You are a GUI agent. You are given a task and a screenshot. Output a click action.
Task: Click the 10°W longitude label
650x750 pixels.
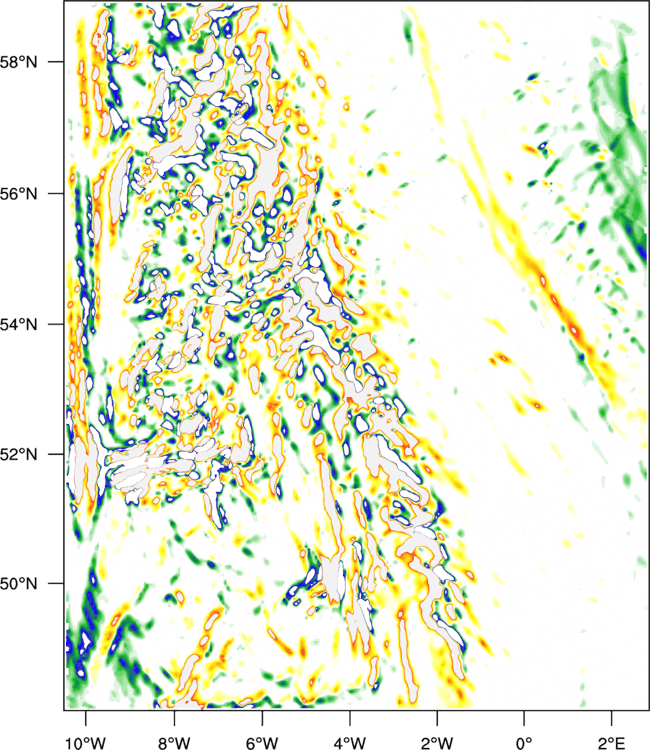[x=86, y=743]
